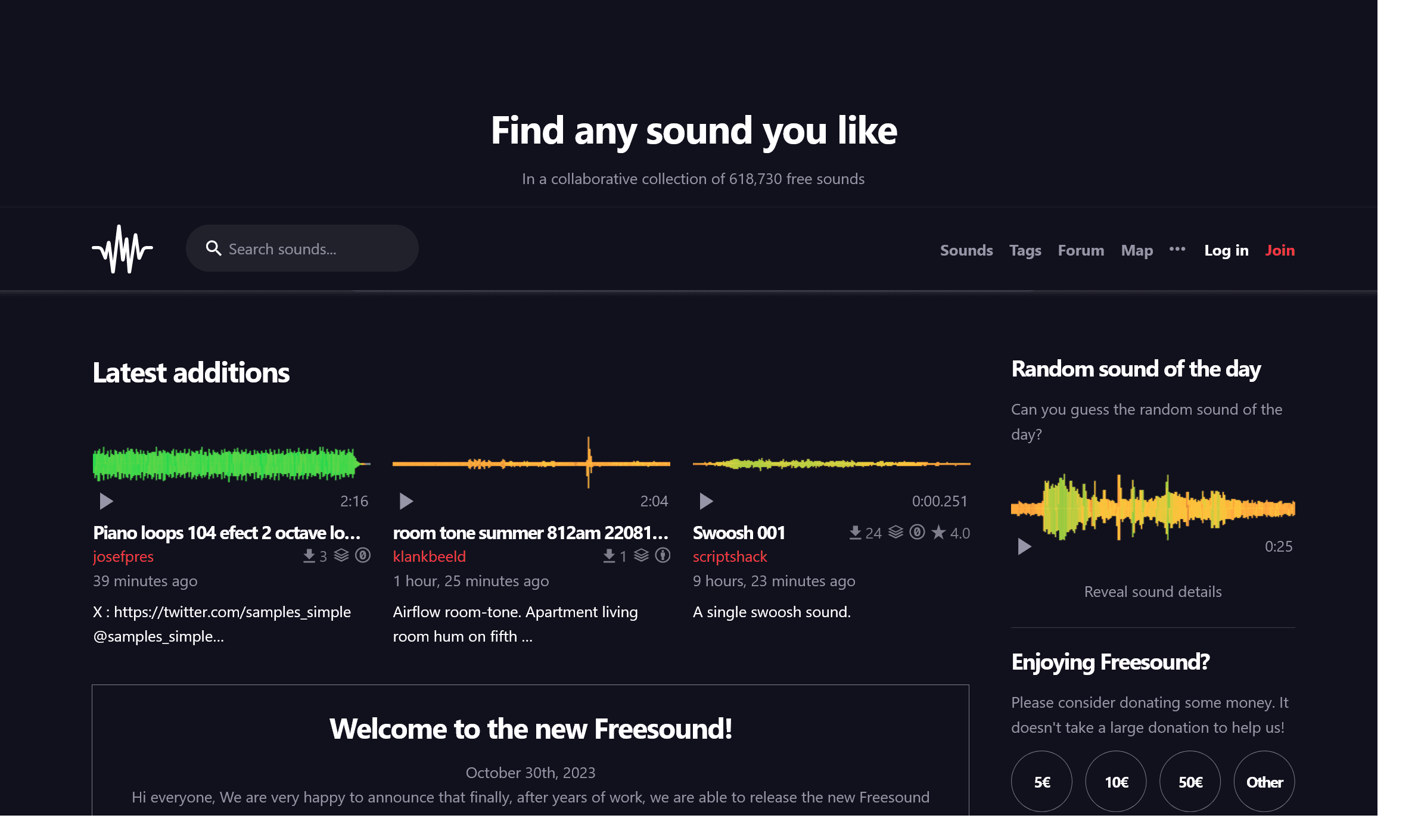The image size is (1418, 840).
Task: Play the Swoosh 001 sound
Action: 706,501
